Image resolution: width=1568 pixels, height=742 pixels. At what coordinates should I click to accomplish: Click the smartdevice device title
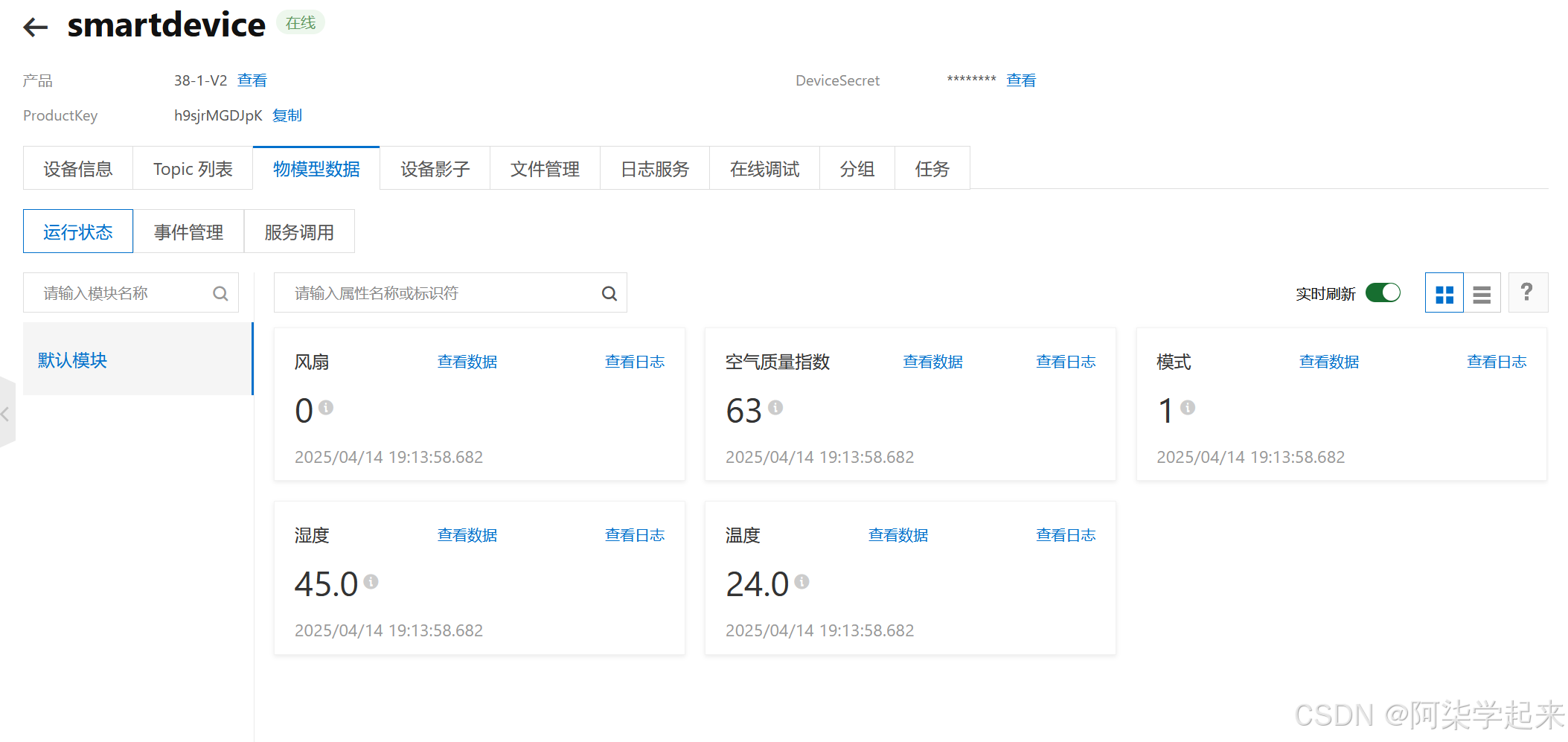166,25
